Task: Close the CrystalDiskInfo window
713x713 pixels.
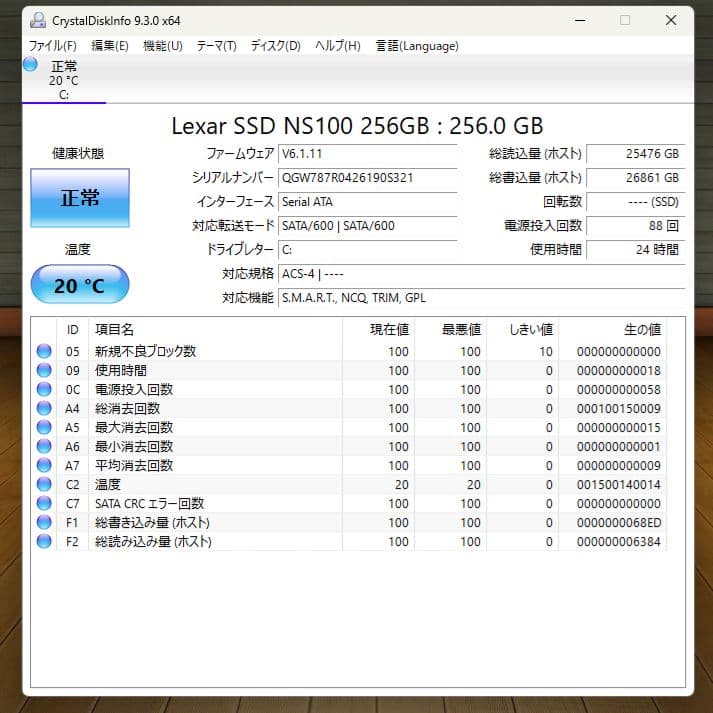Action: pos(671,20)
